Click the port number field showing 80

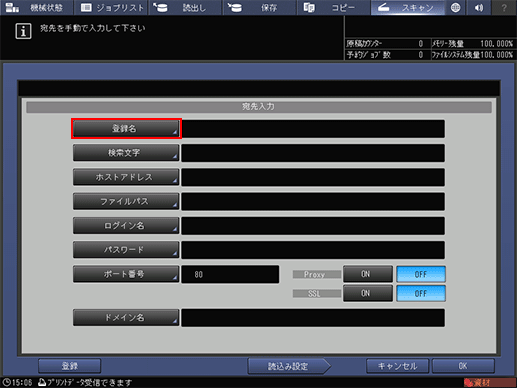[230, 274]
